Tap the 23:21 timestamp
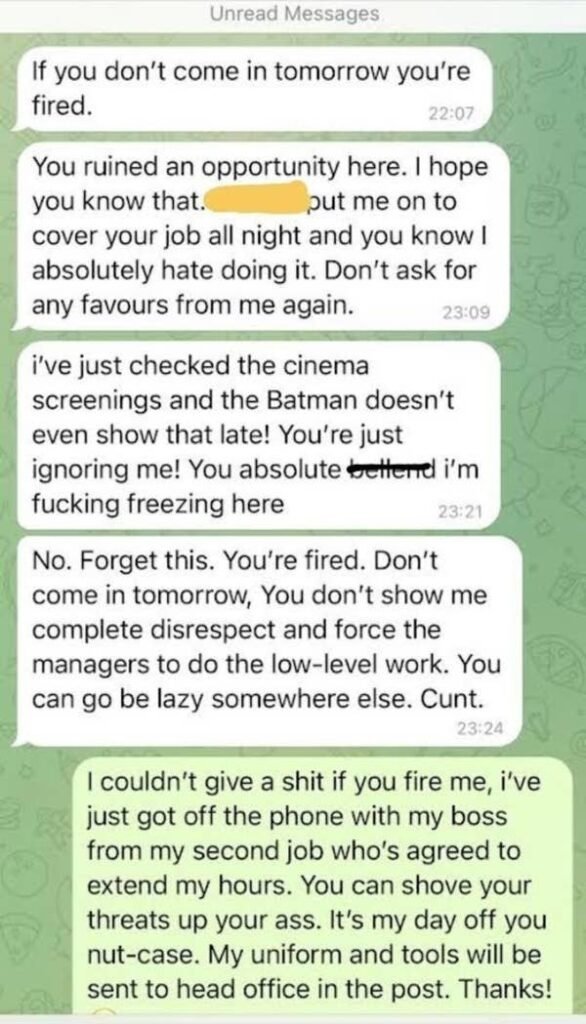 pos(459,512)
